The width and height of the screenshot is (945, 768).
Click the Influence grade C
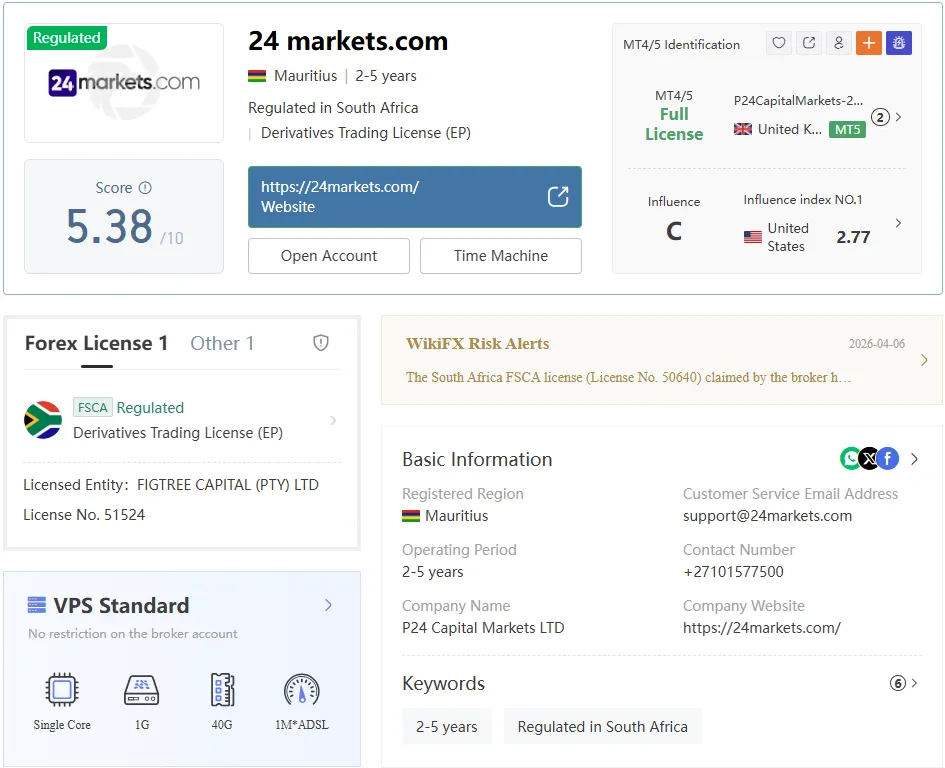pyautogui.click(x=674, y=231)
